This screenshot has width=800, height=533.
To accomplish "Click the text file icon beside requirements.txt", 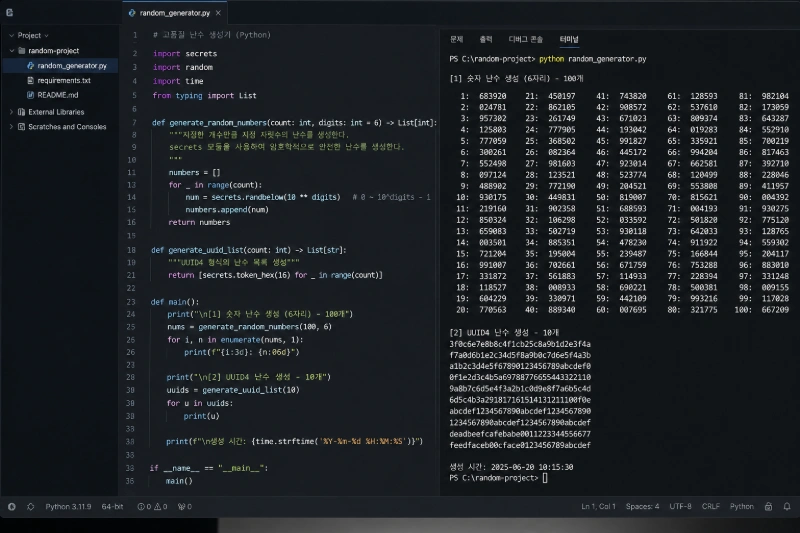I will pos(31,81).
